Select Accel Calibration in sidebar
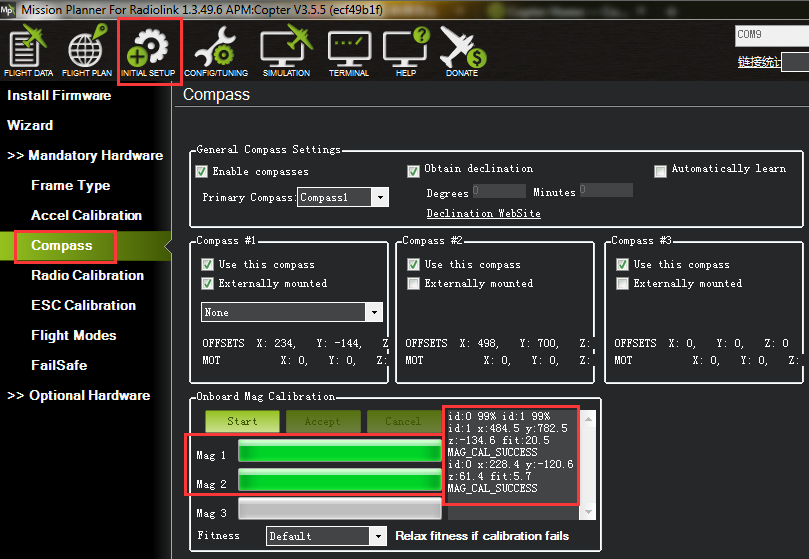 (x=86, y=215)
